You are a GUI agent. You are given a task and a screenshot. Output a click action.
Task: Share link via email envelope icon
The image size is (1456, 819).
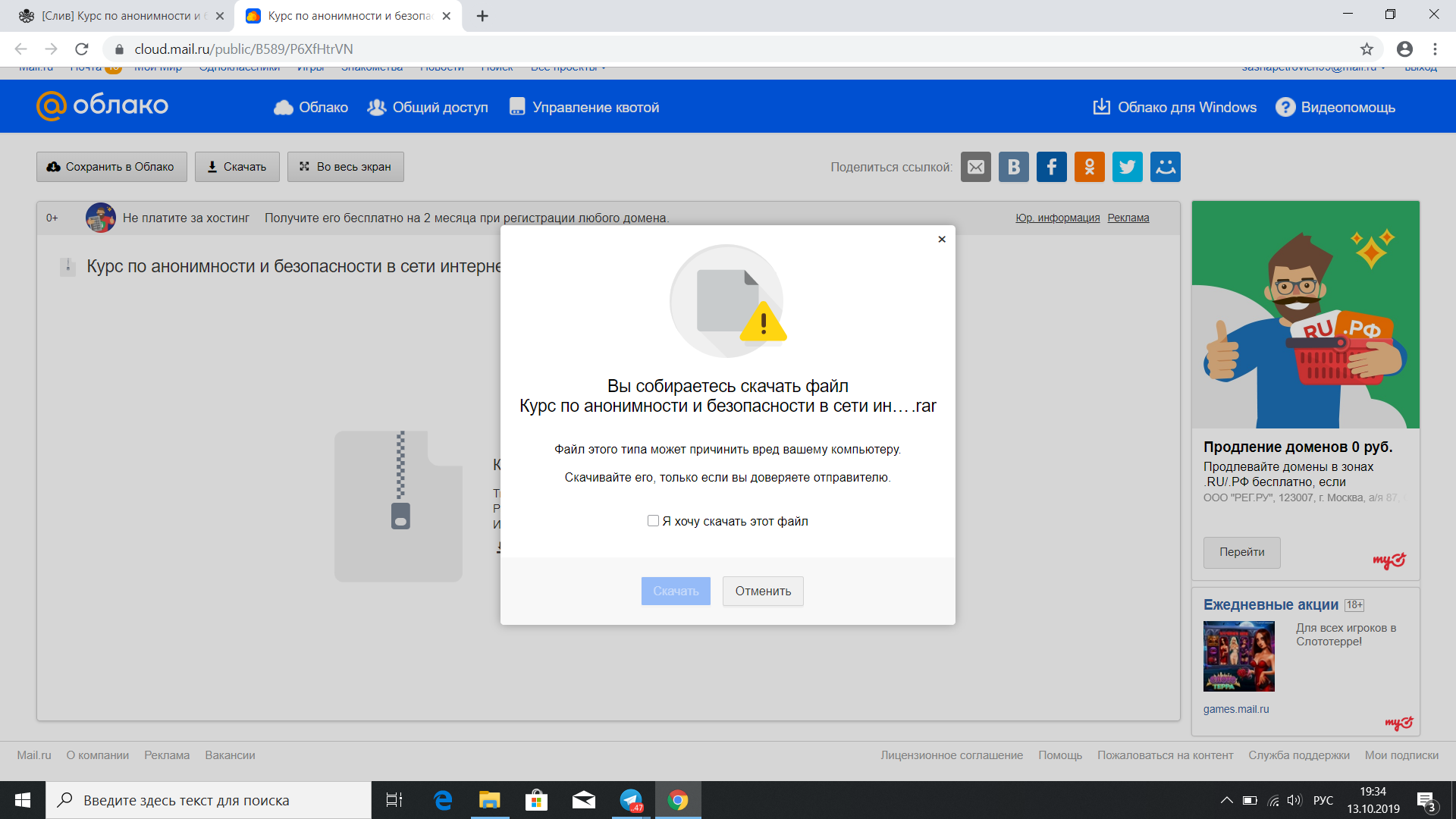click(x=975, y=167)
